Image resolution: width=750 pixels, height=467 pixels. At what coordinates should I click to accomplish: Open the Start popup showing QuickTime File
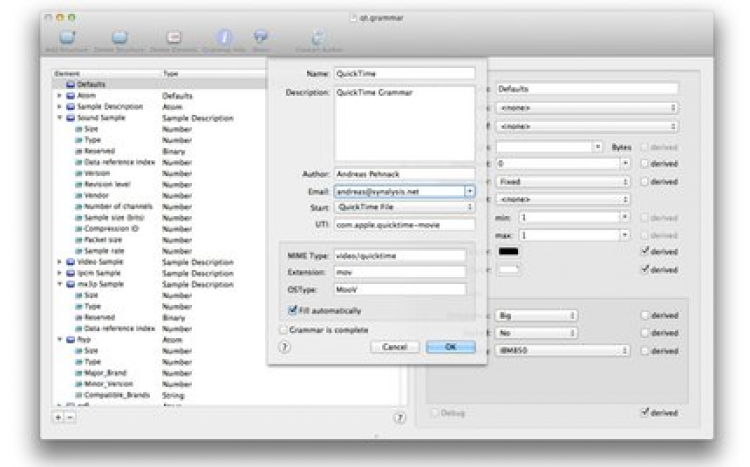click(x=404, y=207)
